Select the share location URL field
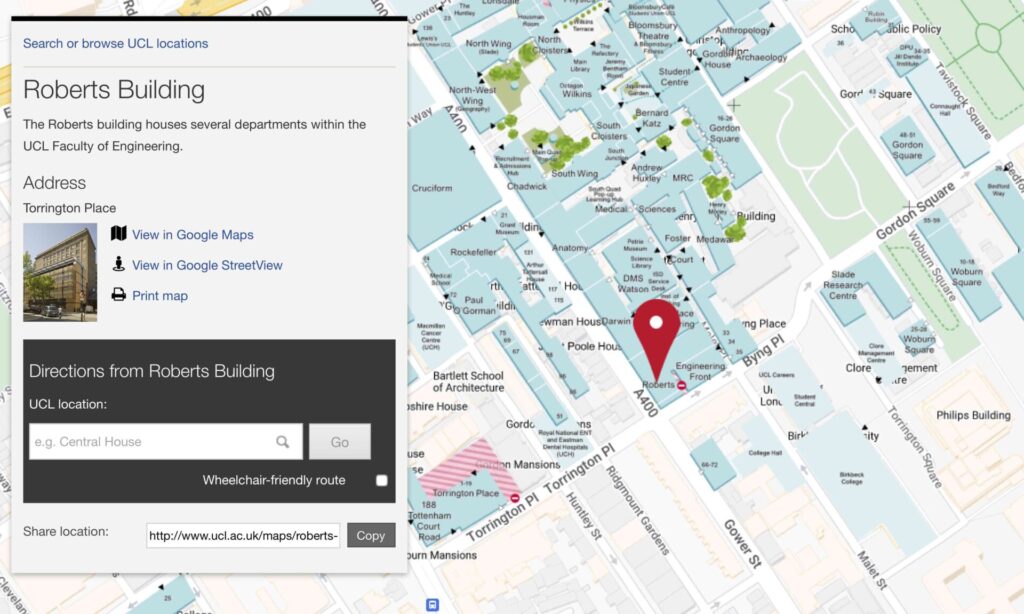 point(243,535)
